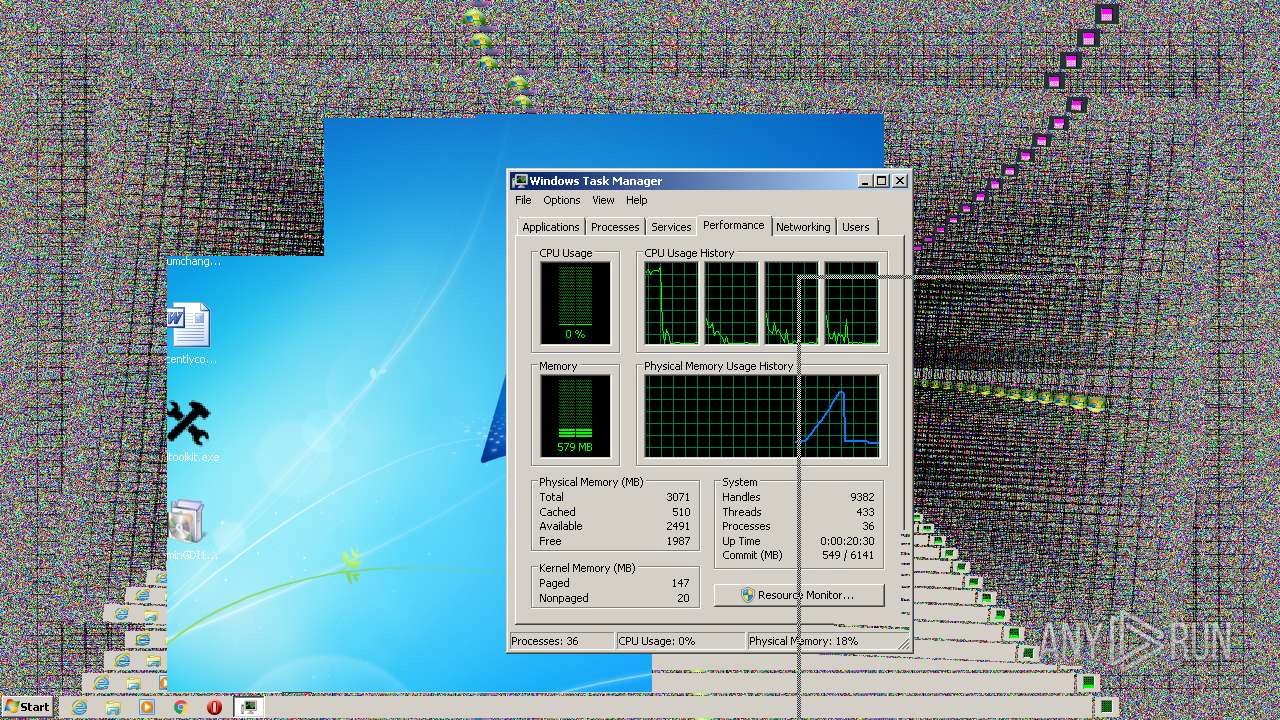This screenshot has height=720, width=1280.
Task: Minimize the Task Manager window
Action: (864, 181)
